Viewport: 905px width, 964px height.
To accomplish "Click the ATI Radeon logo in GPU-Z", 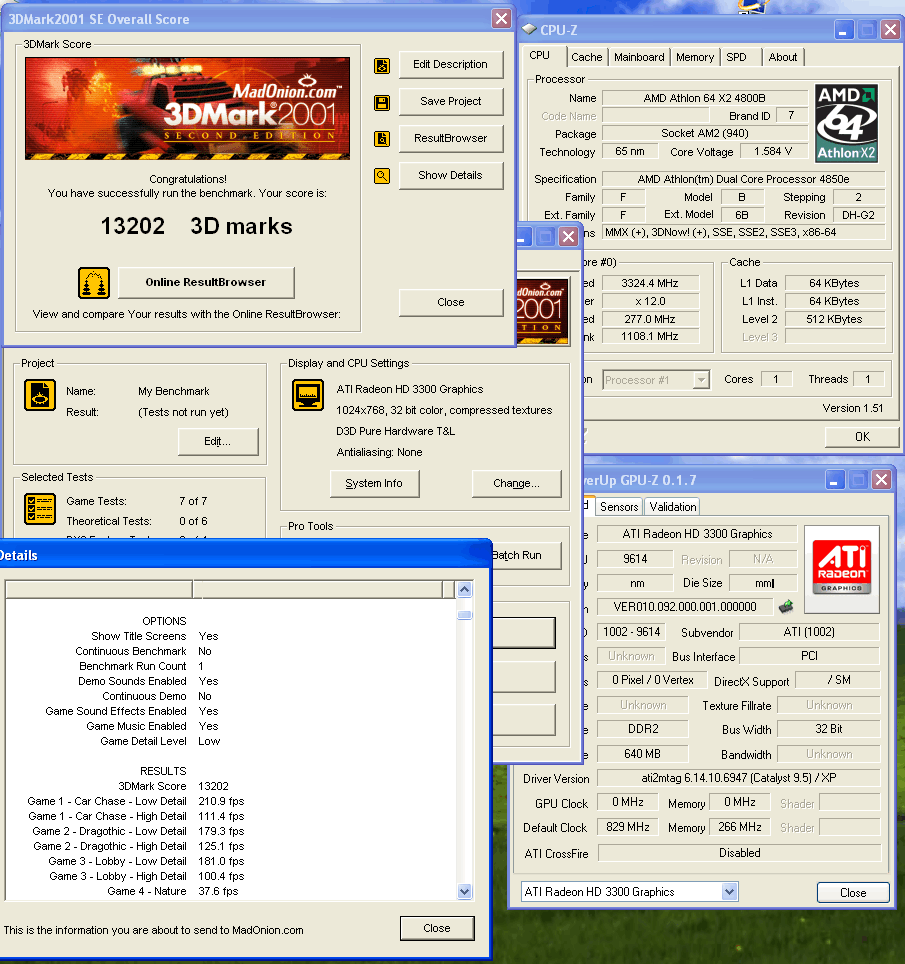I will [842, 569].
